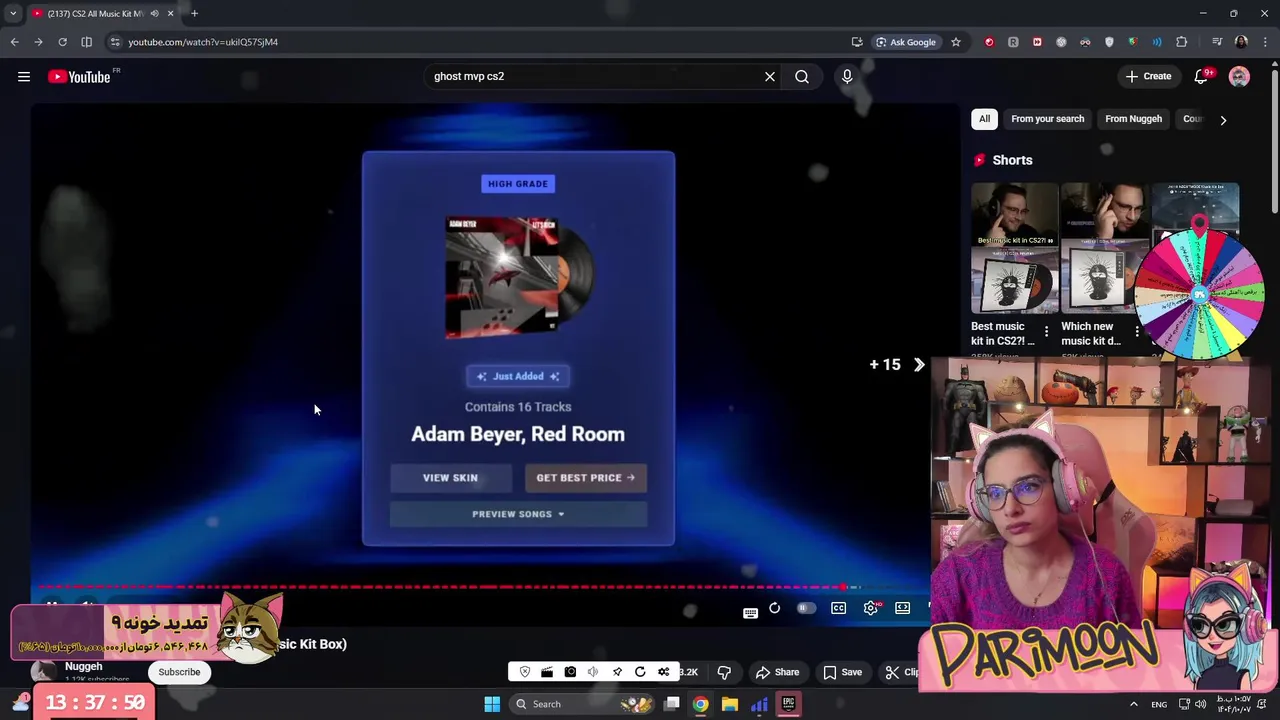
Task: Click the replay loop icon in the player
Action: coord(774,608)
